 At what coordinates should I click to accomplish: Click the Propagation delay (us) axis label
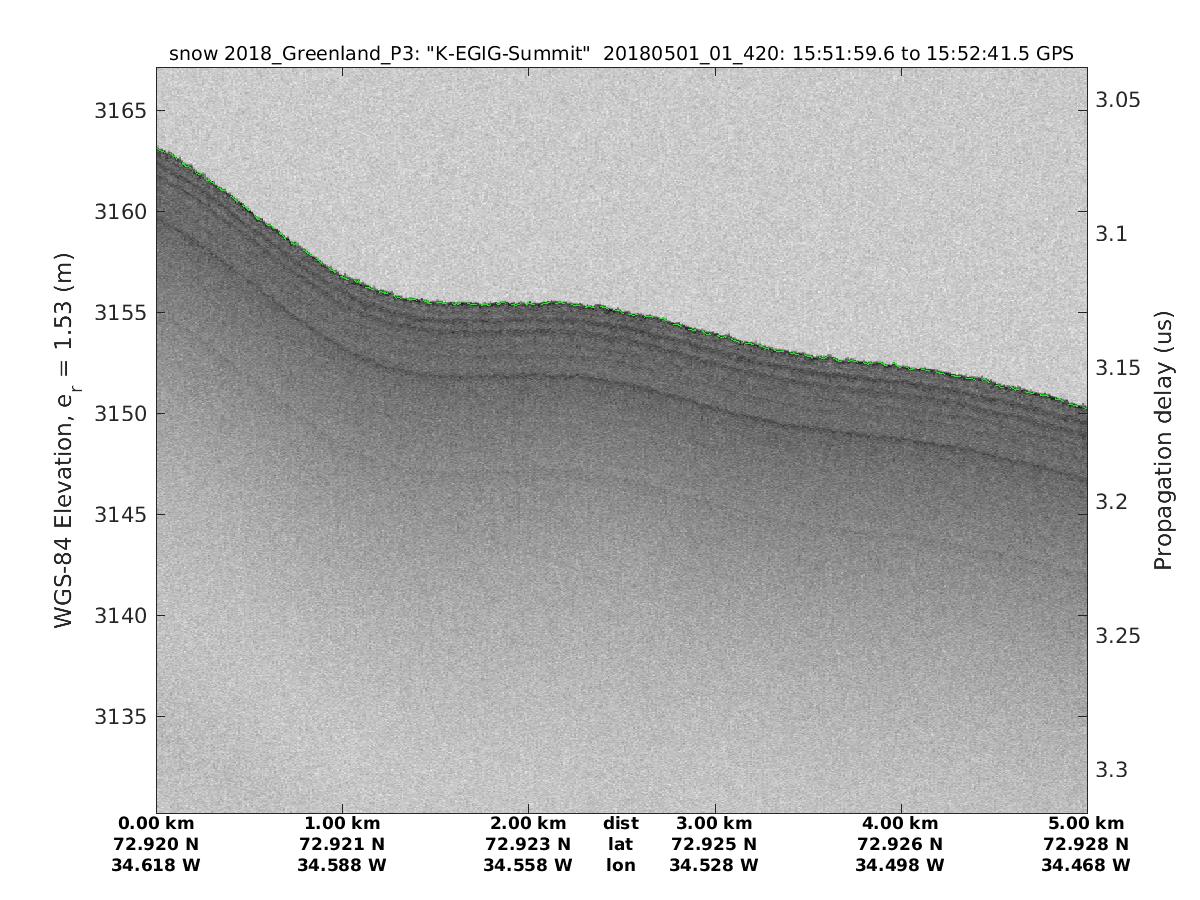1162,440
